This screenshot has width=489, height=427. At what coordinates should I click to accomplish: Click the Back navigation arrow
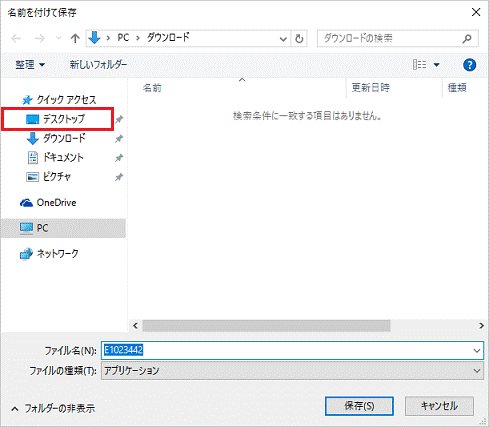16,39
